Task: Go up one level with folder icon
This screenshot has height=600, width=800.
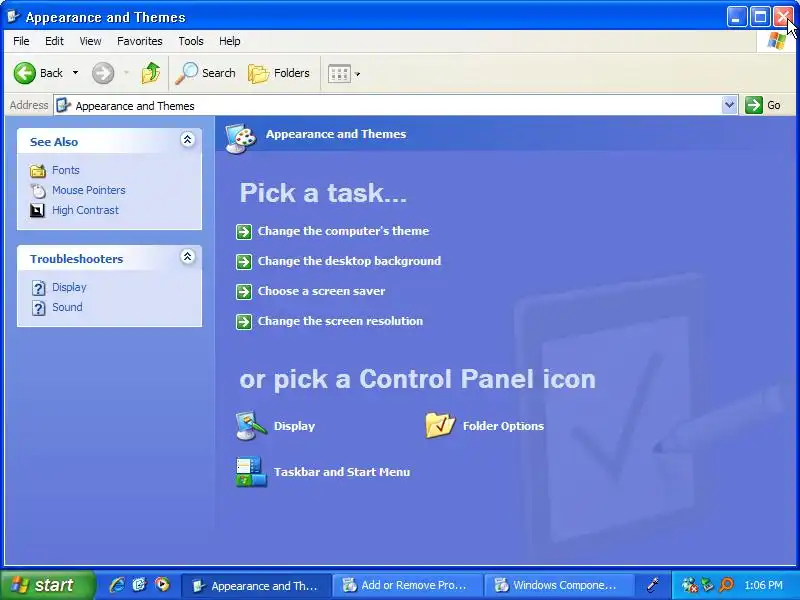Action: [151, 73]
